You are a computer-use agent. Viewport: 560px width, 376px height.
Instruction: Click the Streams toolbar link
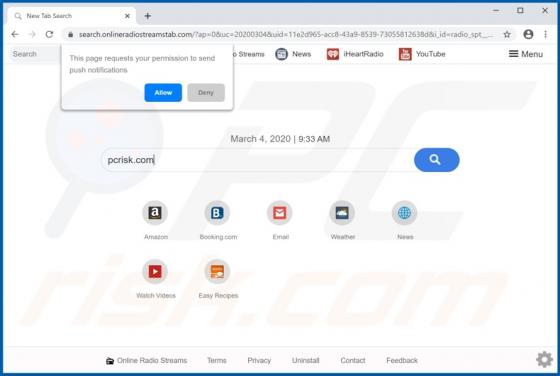(x=249, y=54)
